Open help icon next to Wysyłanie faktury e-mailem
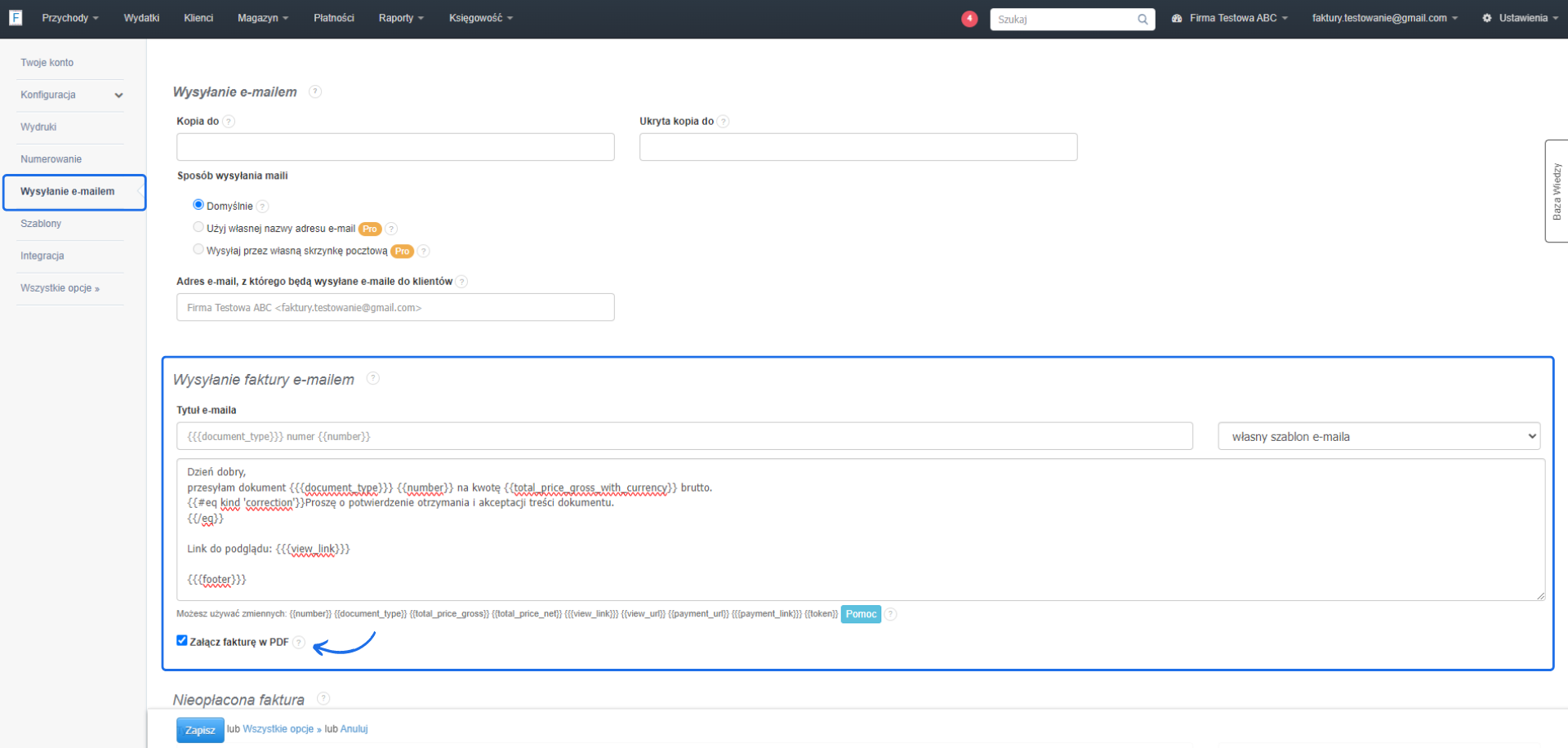 [373, 378]
